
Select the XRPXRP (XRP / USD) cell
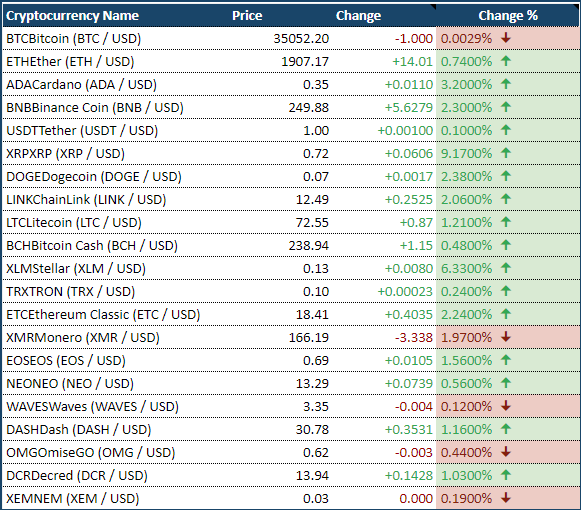pyautogui.click(x=66, y=153)
